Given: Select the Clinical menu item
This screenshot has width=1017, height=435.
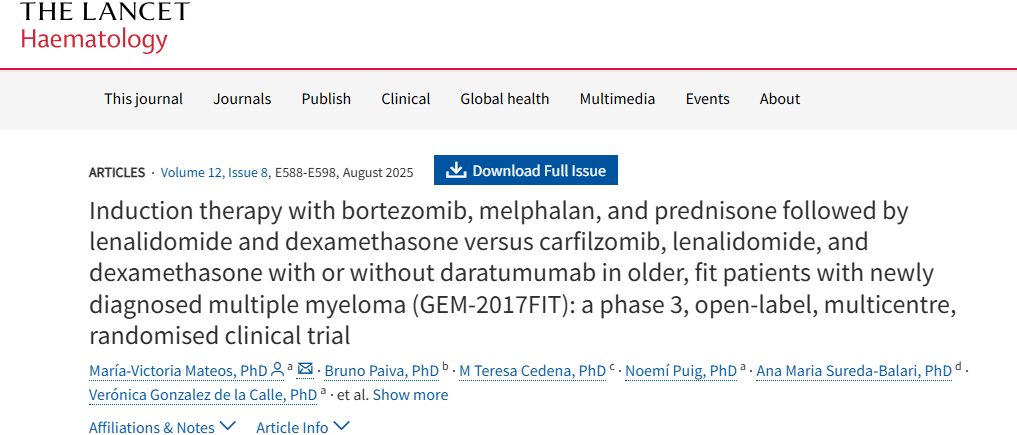Looking at the screenshot, I should click(x=405, y=99).
